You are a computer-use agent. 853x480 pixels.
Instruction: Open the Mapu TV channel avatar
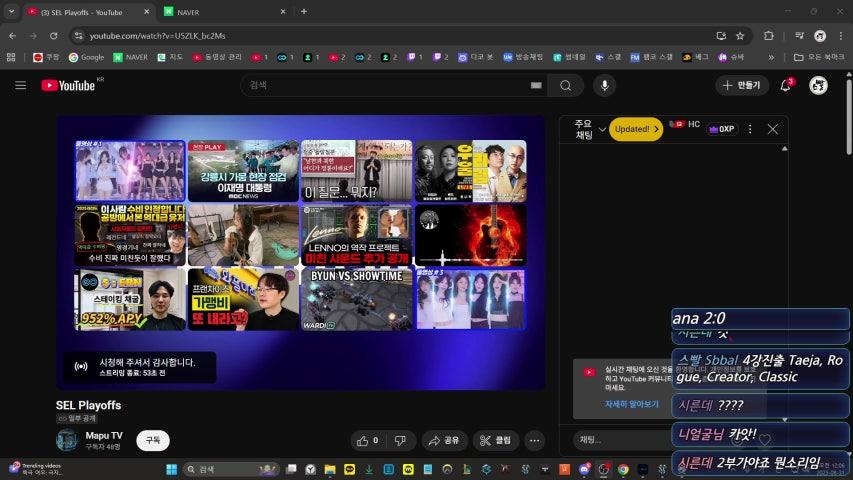[67, 440]
